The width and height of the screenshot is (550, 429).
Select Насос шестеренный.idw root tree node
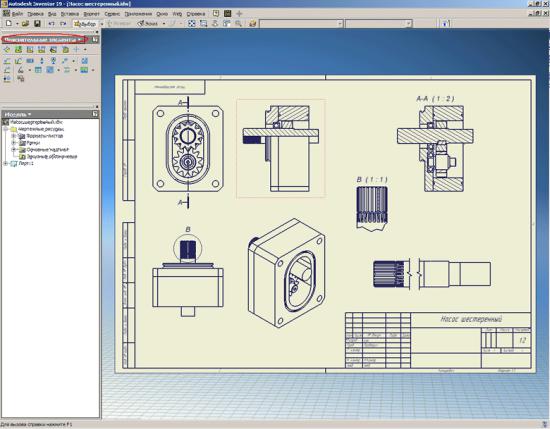click(x=36, y=122)
